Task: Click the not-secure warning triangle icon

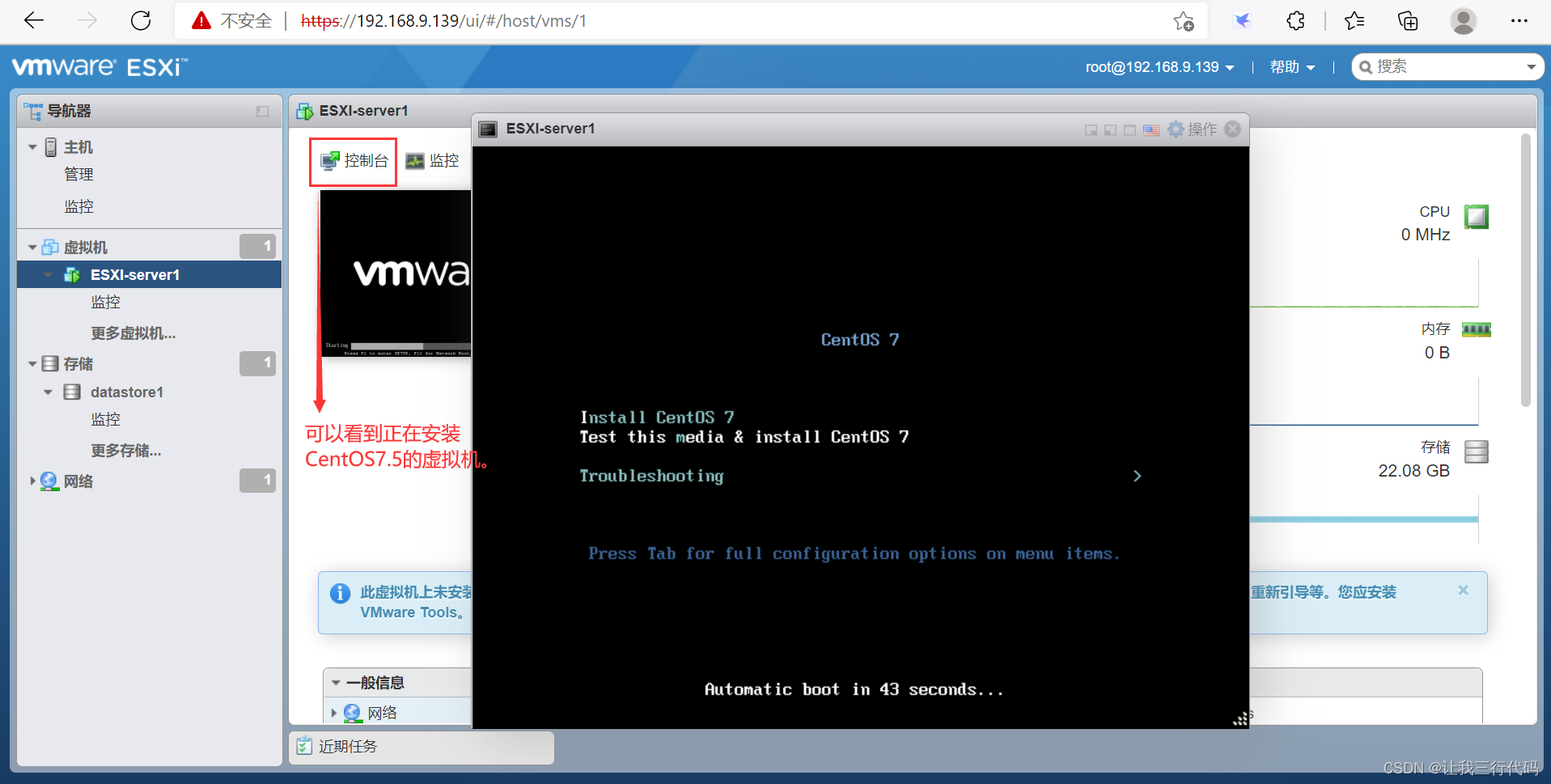Action: (201, 21)
